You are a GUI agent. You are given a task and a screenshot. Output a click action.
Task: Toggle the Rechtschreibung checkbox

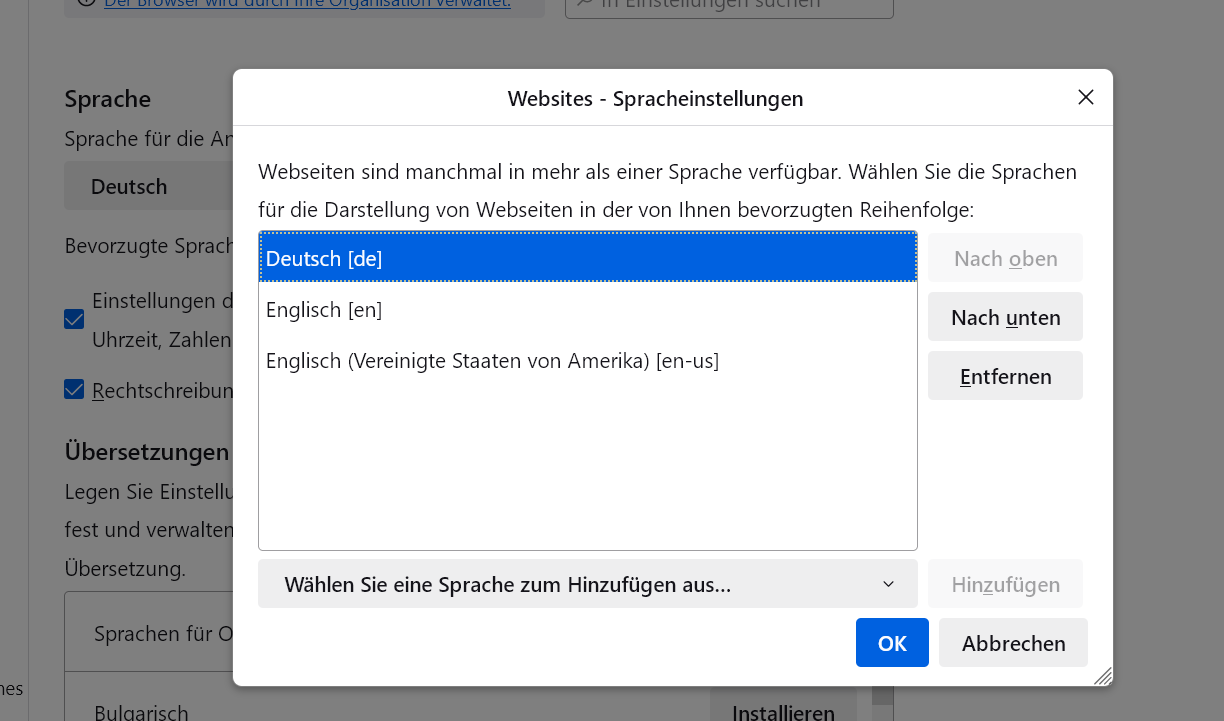coord(74,389)
